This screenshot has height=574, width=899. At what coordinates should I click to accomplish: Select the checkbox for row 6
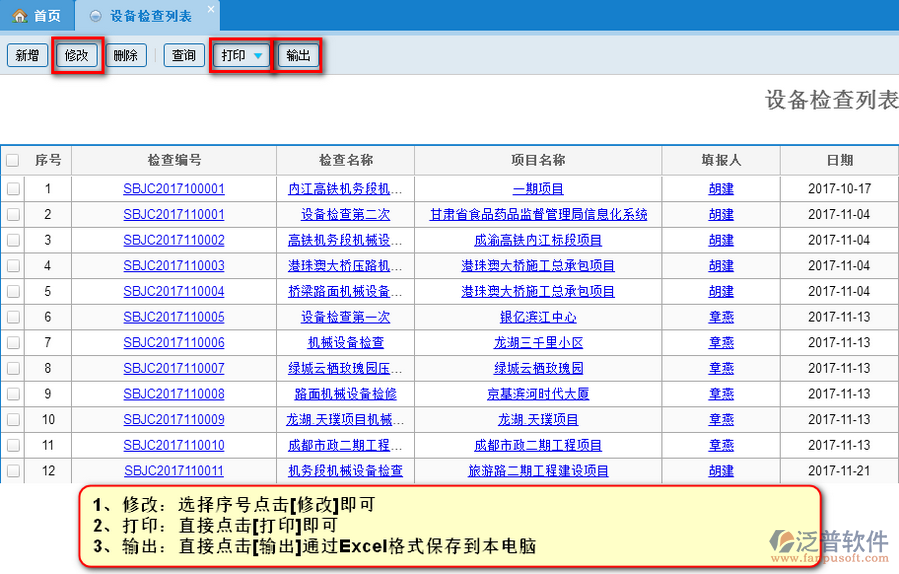[13, 317]
